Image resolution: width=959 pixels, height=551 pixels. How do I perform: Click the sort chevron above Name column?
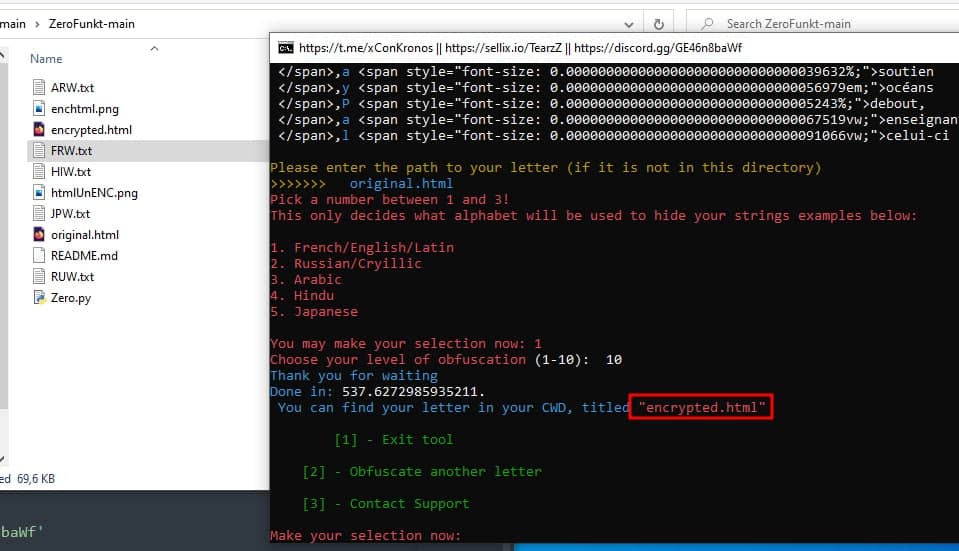[x=154, y=47]
